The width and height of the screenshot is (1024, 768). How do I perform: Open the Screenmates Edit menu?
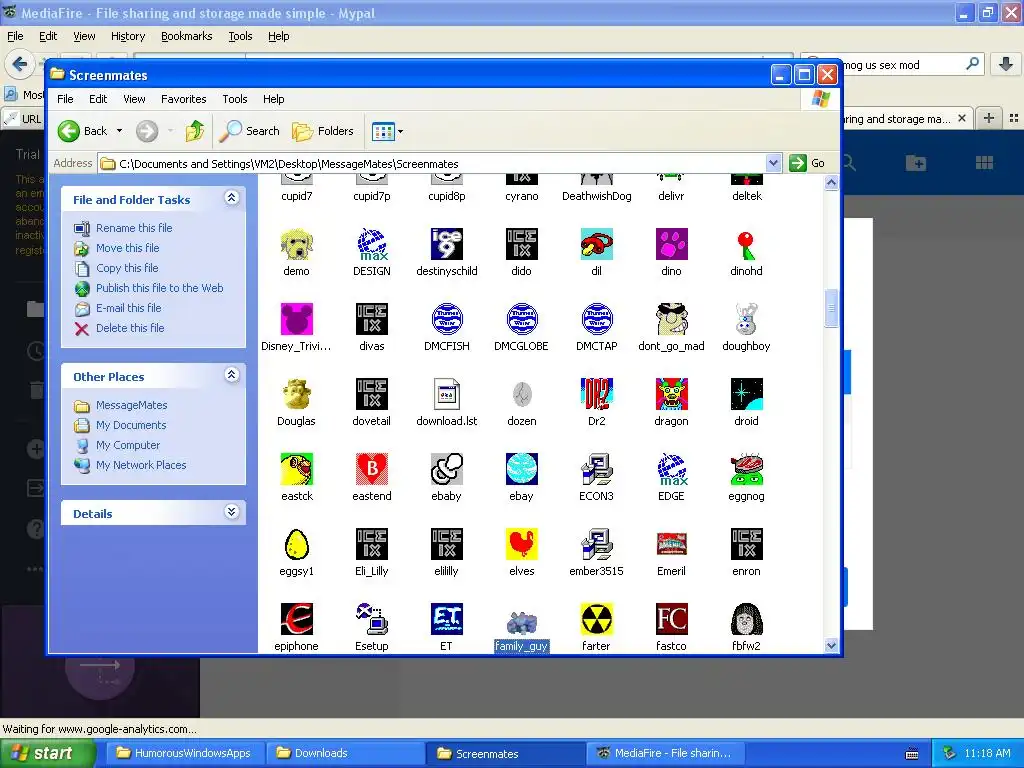[98, 99]
